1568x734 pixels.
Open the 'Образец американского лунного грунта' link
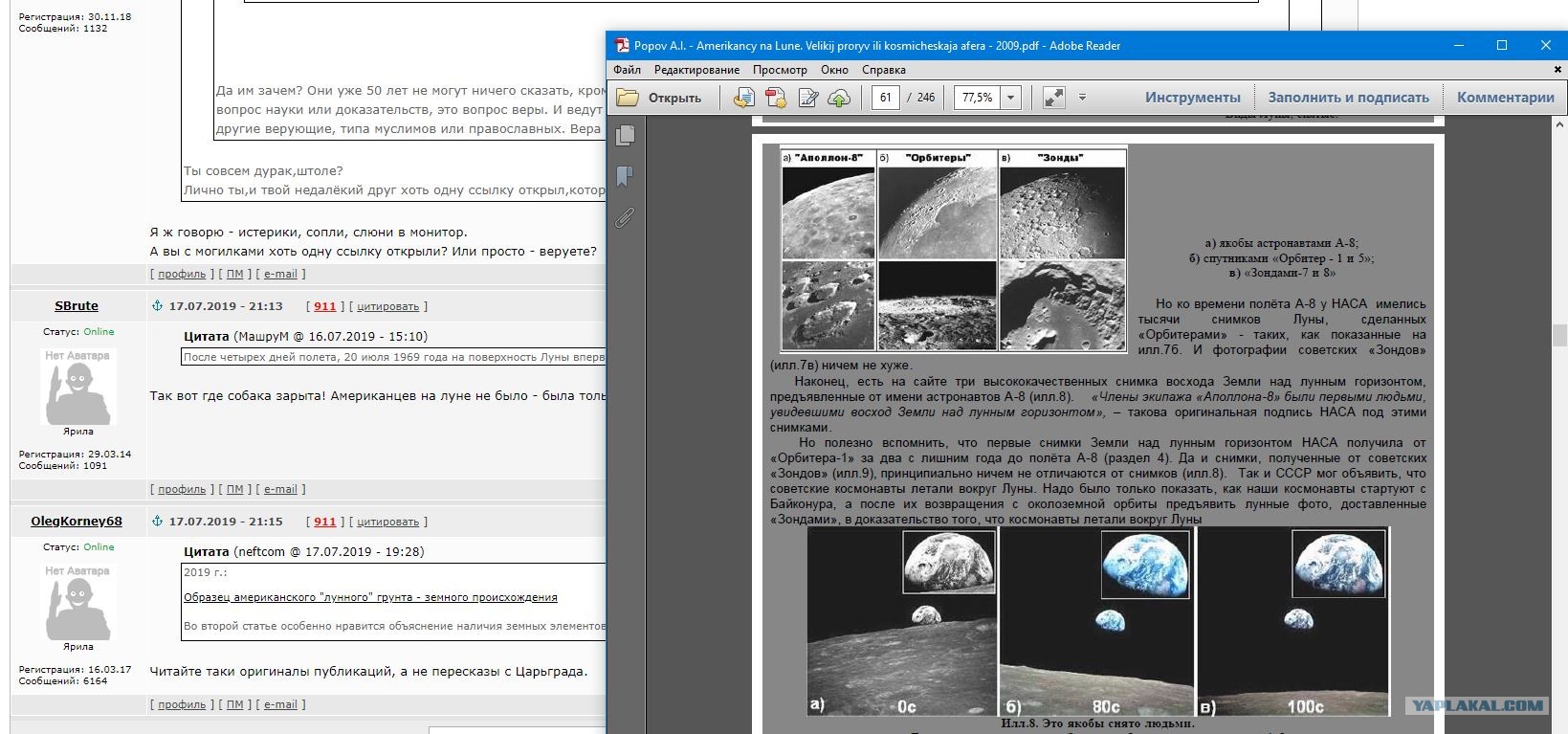pos(370,597)
